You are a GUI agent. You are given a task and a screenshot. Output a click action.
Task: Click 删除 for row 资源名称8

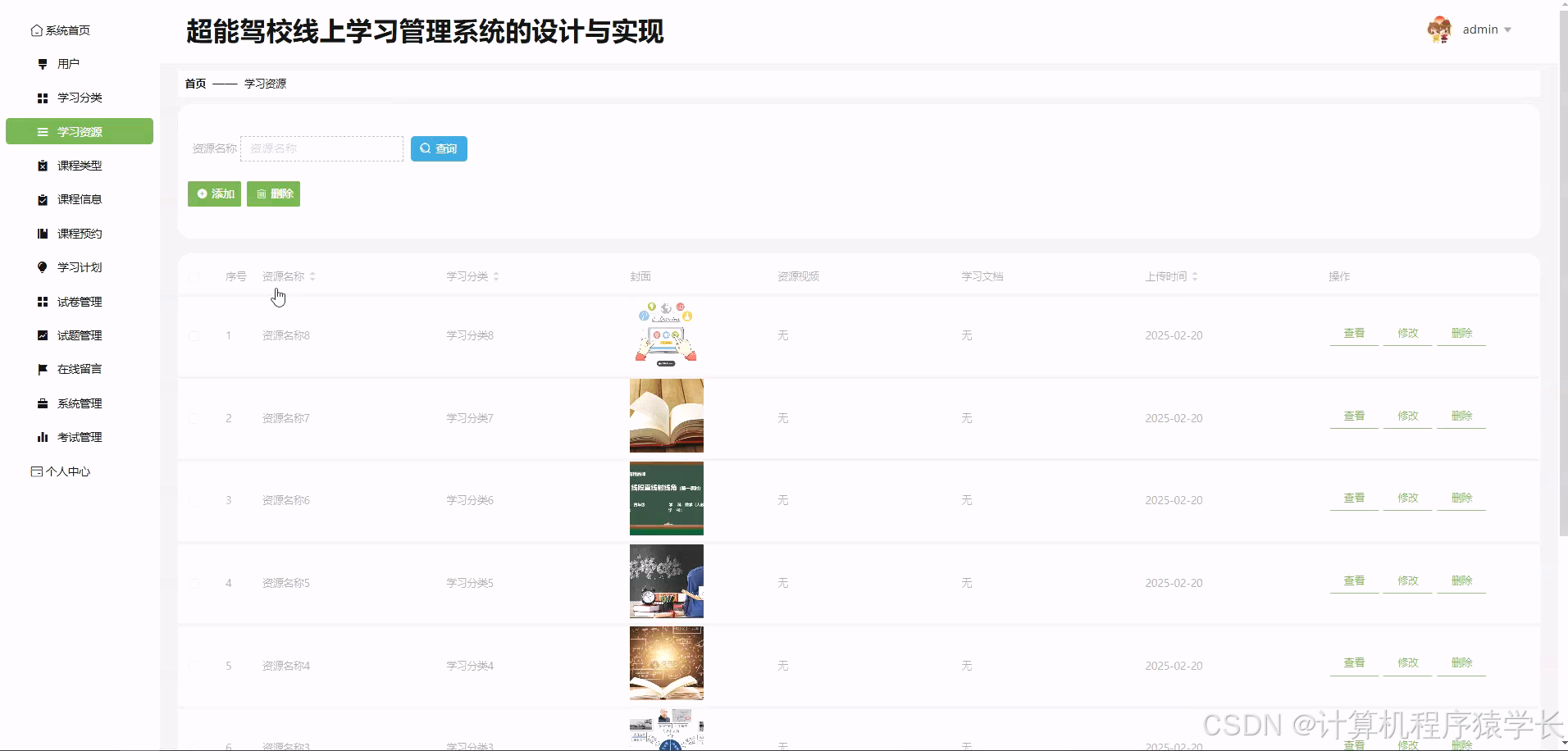[1461, 333]
